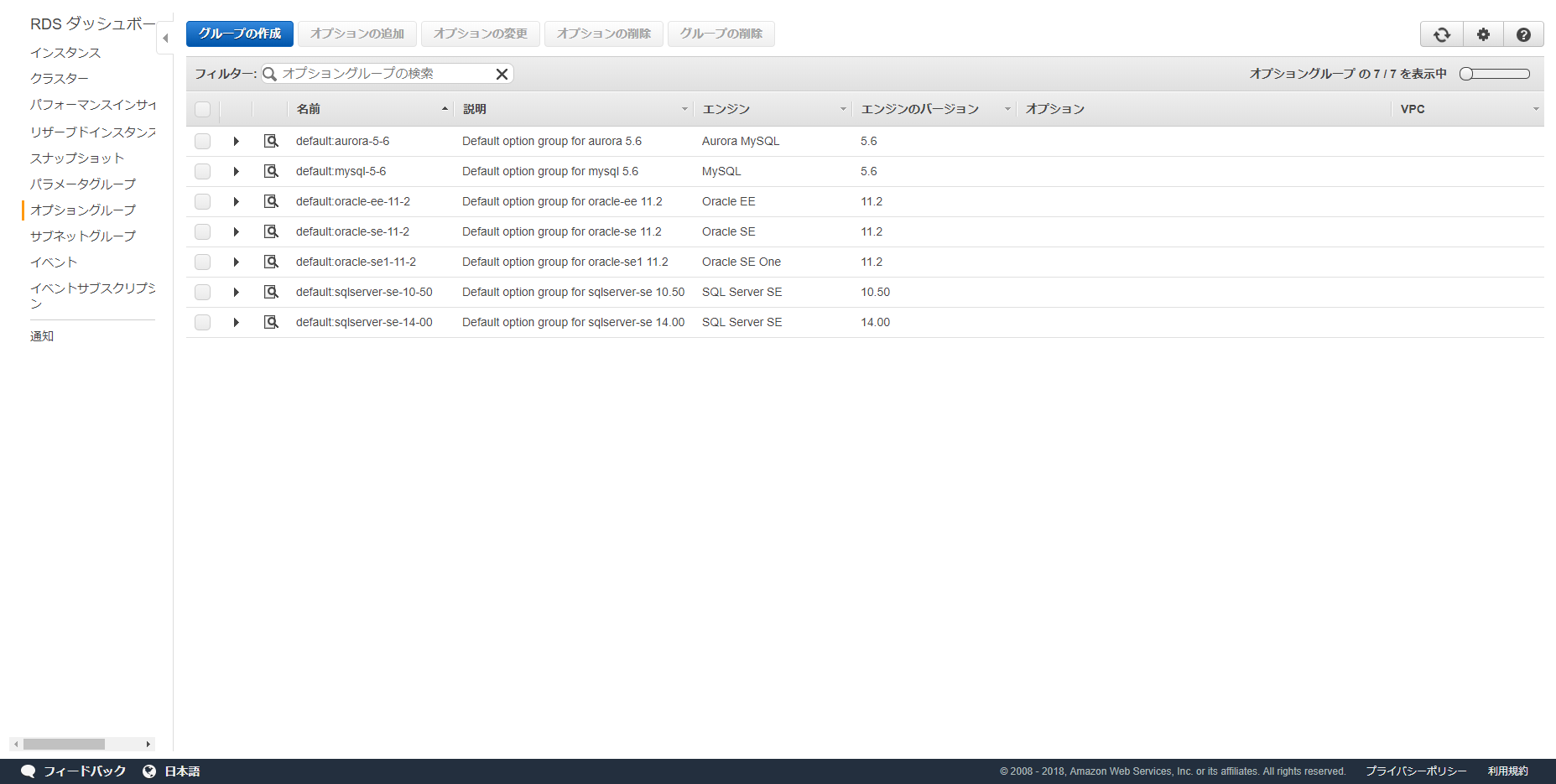The width and height of the screenshot is (1556, 784).
Task: Click magnifier icon in filter box
Action: [270, 74]
